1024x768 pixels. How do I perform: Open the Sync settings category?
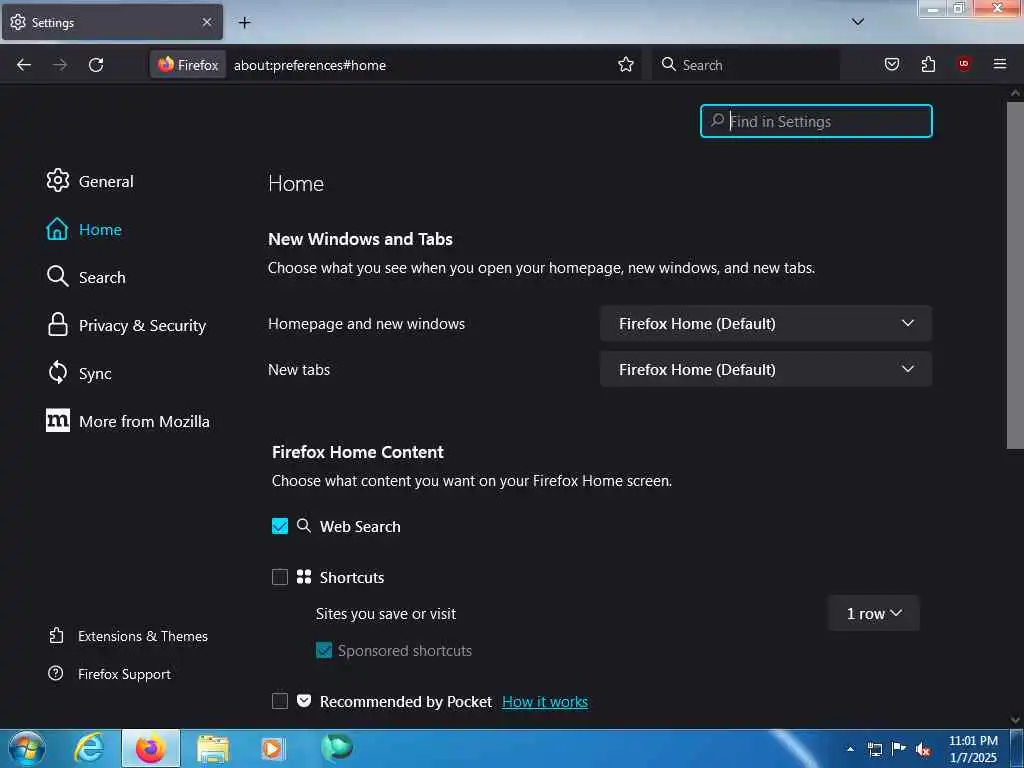[x=79, y=373]
